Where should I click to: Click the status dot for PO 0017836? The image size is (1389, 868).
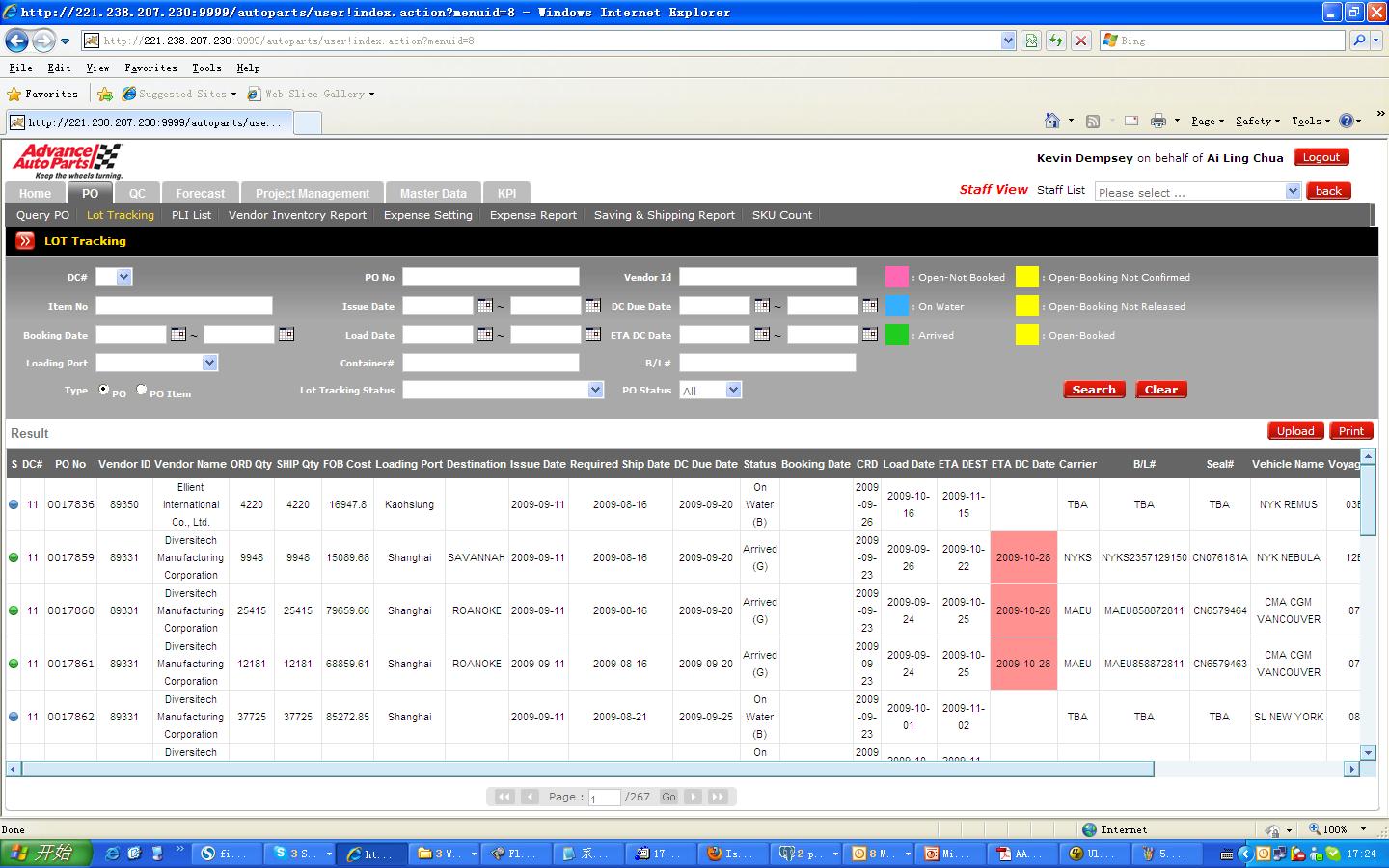click(14, 504)
